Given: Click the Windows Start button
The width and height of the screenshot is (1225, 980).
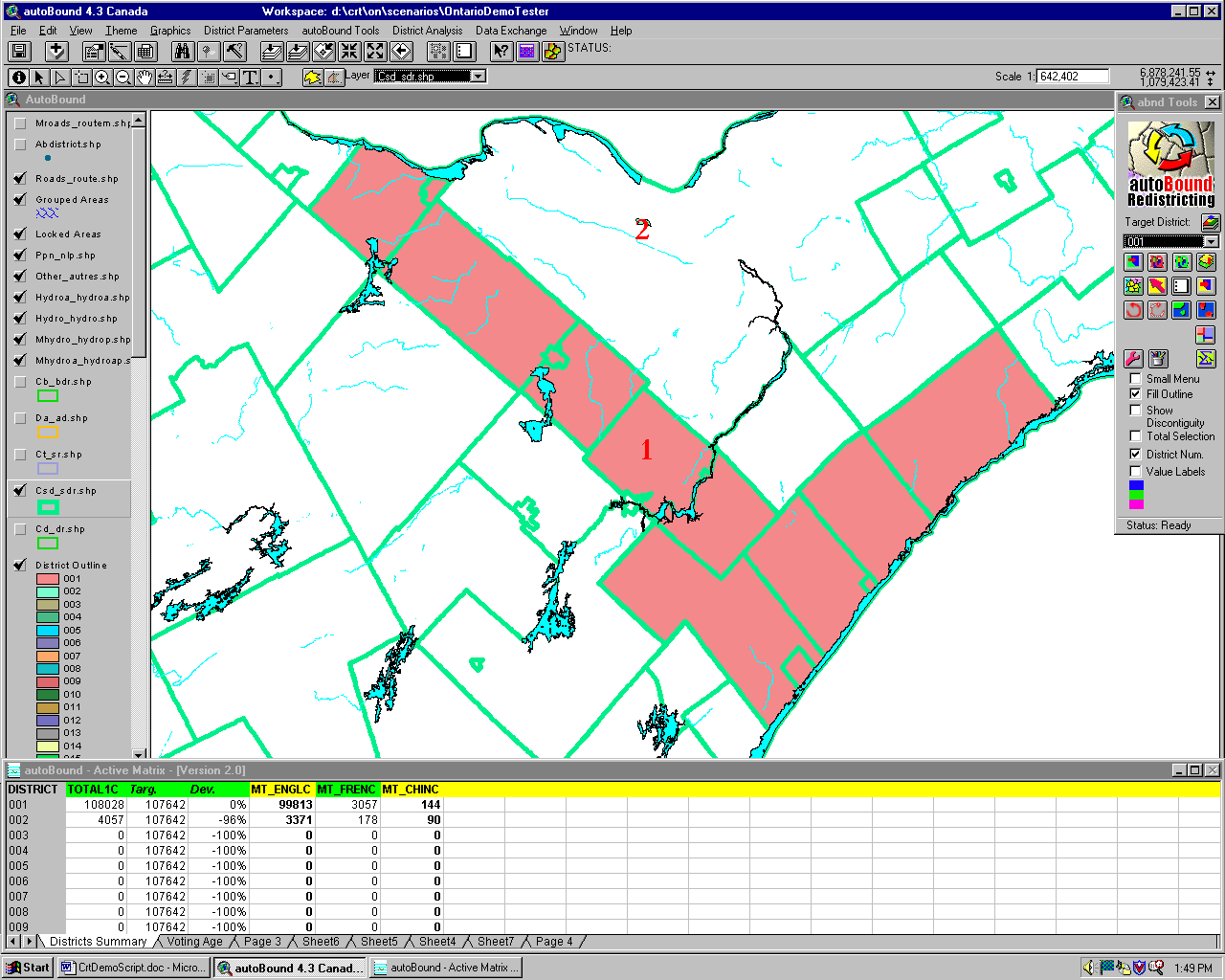Looking at the screenshot, I should [x=28, y=968].
